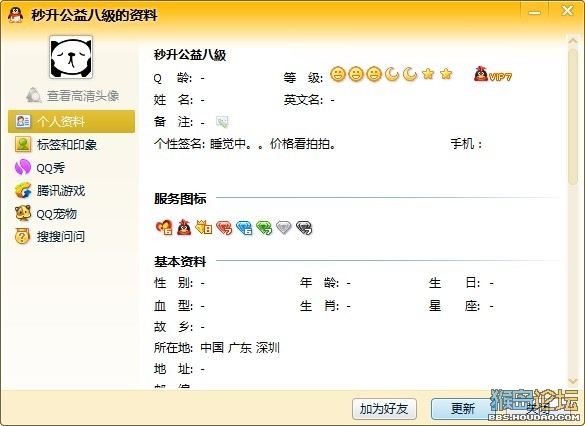Open the 个人资料 tab
The image size is (585, 426).
tap(72, 121)
